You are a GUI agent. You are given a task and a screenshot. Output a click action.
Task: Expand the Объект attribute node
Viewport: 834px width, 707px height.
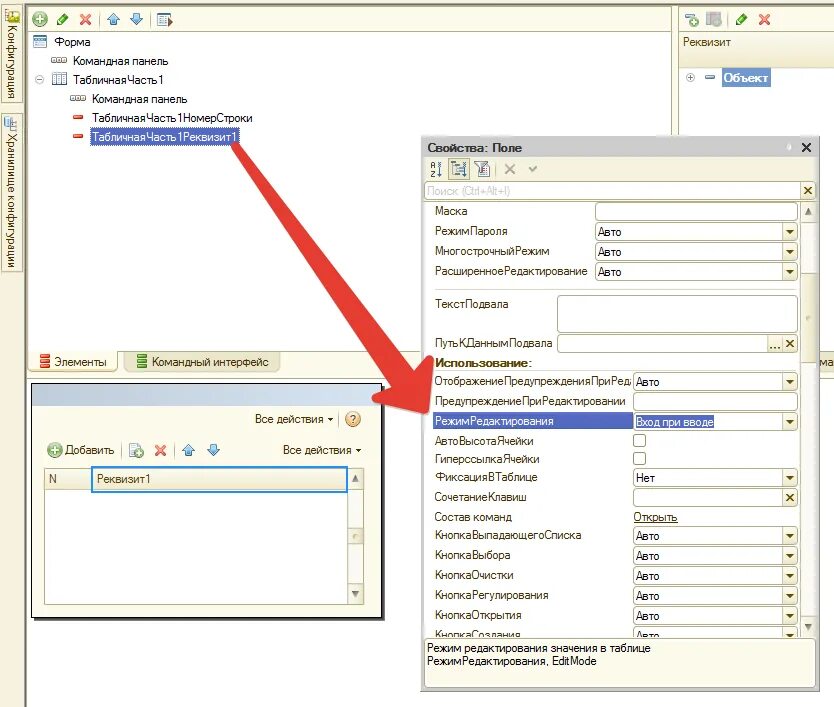pyautogui.click(x=690, y=78)
